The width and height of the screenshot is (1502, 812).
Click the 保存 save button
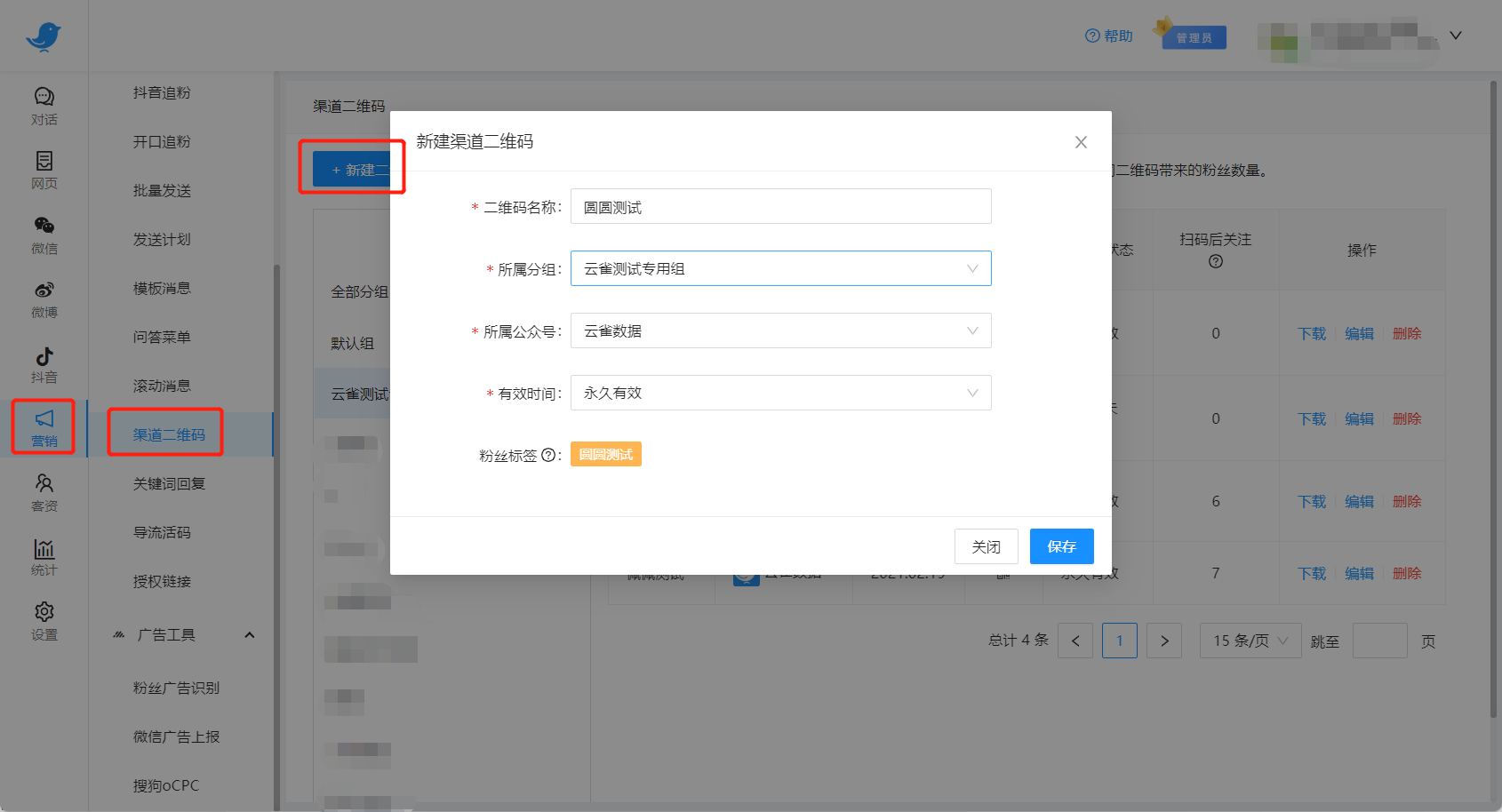tap(1061, 546)
